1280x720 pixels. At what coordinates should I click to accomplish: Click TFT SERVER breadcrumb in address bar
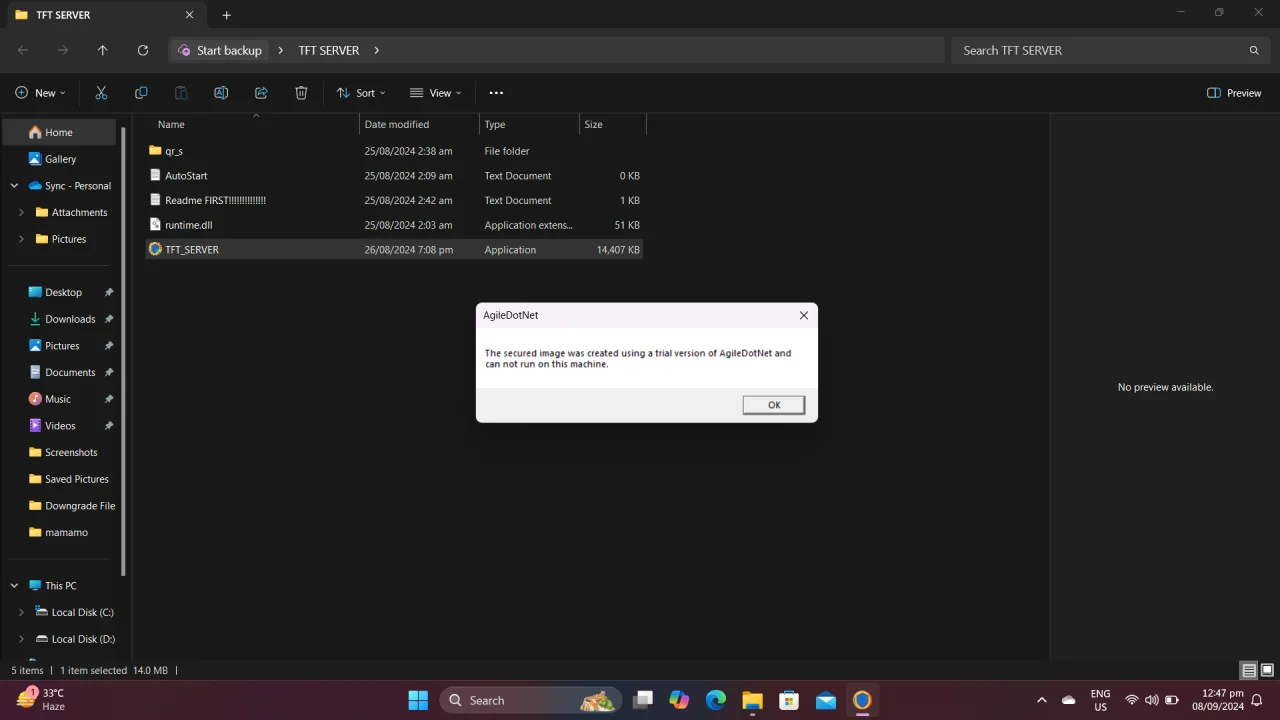[328, 50]
